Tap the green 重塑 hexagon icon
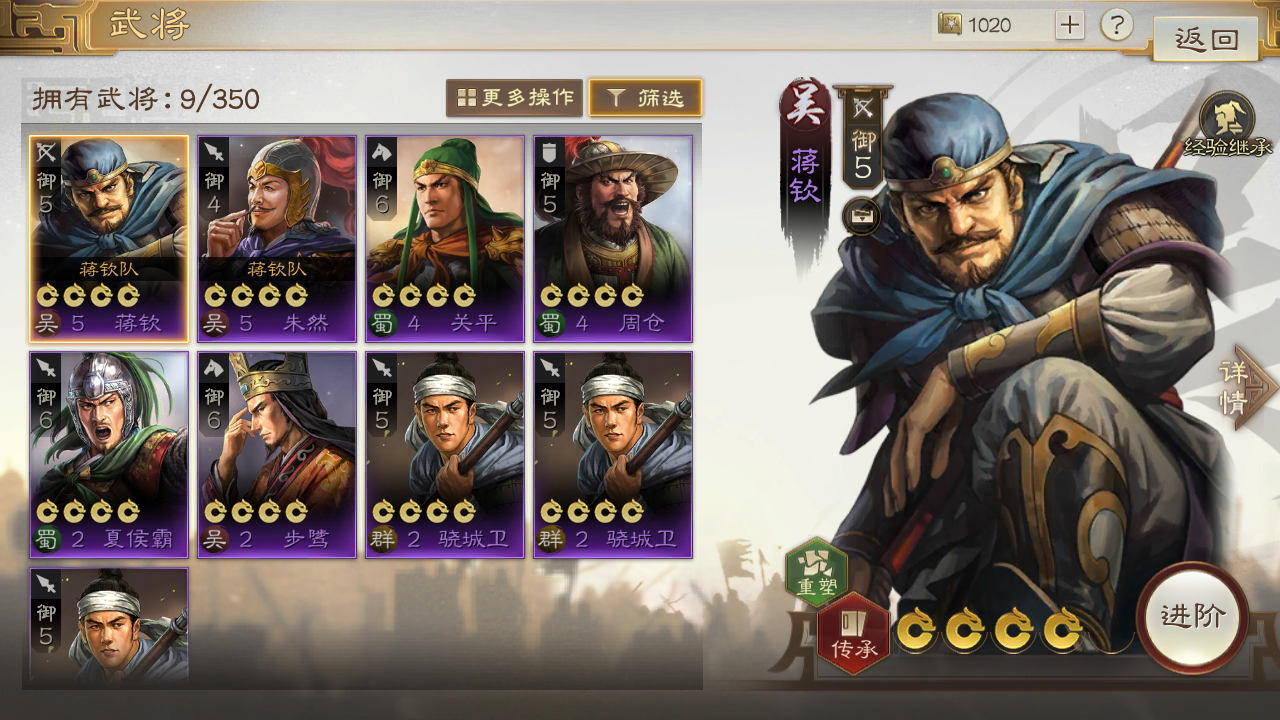Image resolution: width=1280 pixels, height=720 pixels. [817, 573]
